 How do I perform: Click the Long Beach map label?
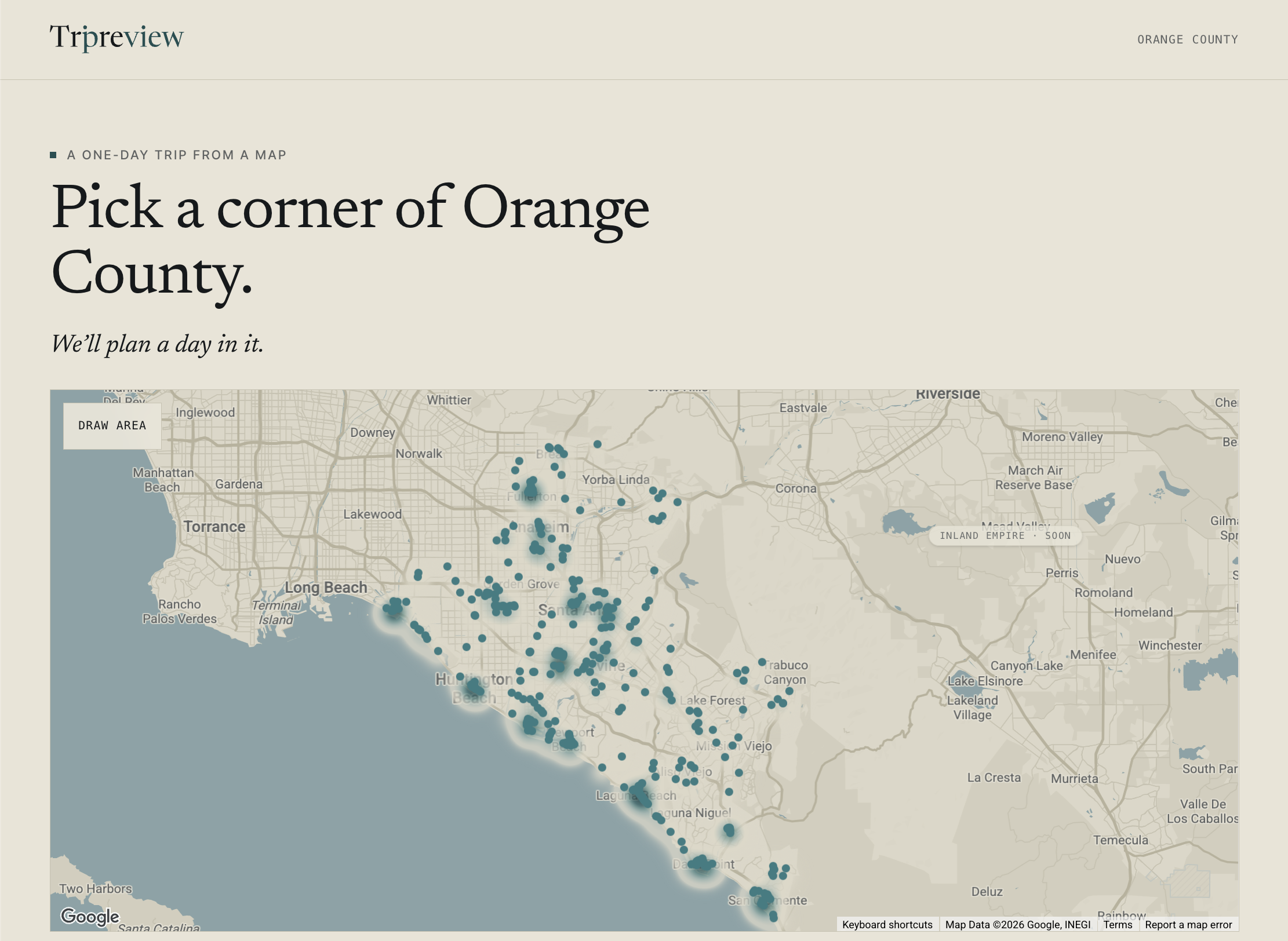[x=326, y=588]
